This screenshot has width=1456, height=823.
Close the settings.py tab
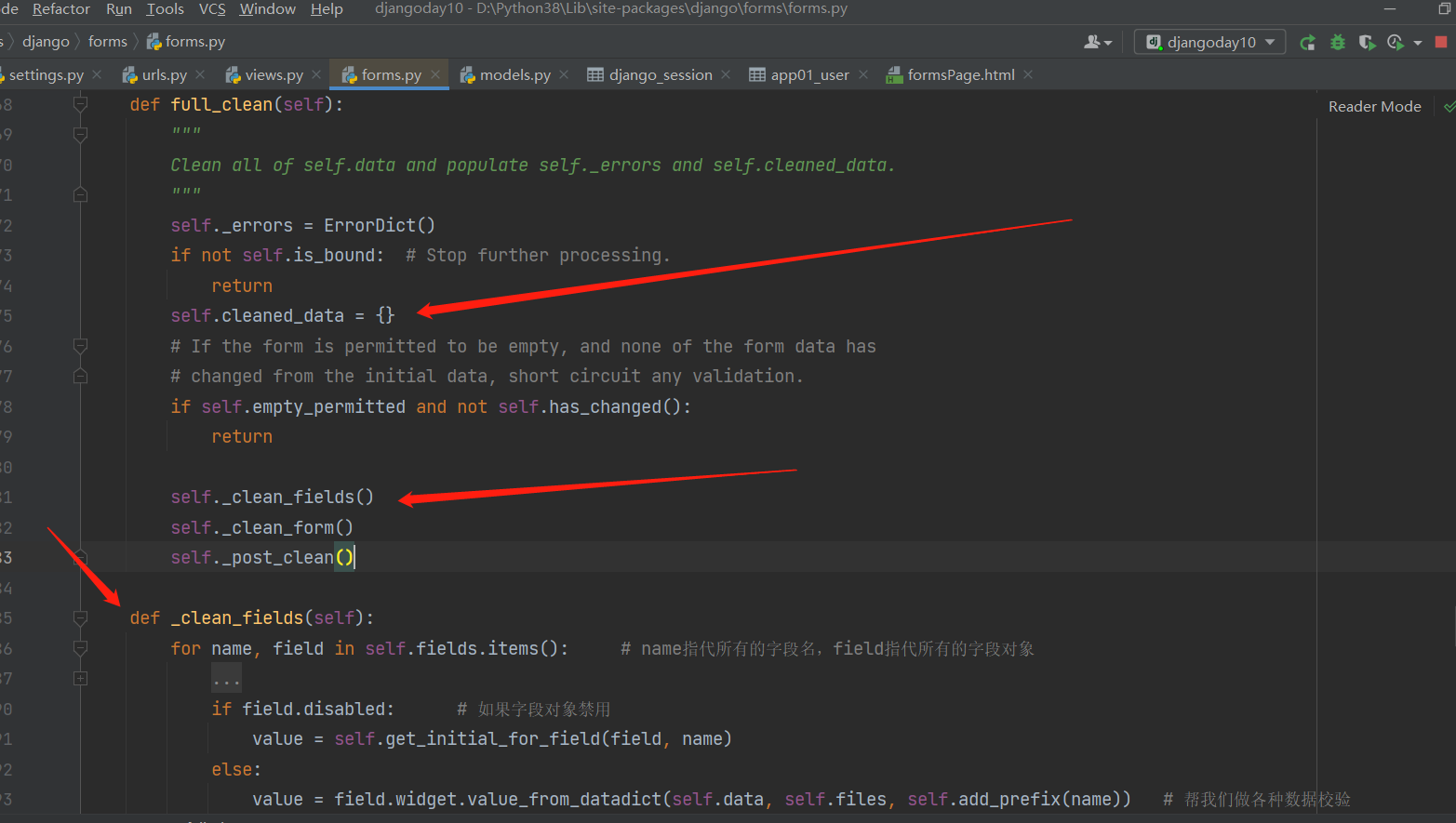[97, 75]
